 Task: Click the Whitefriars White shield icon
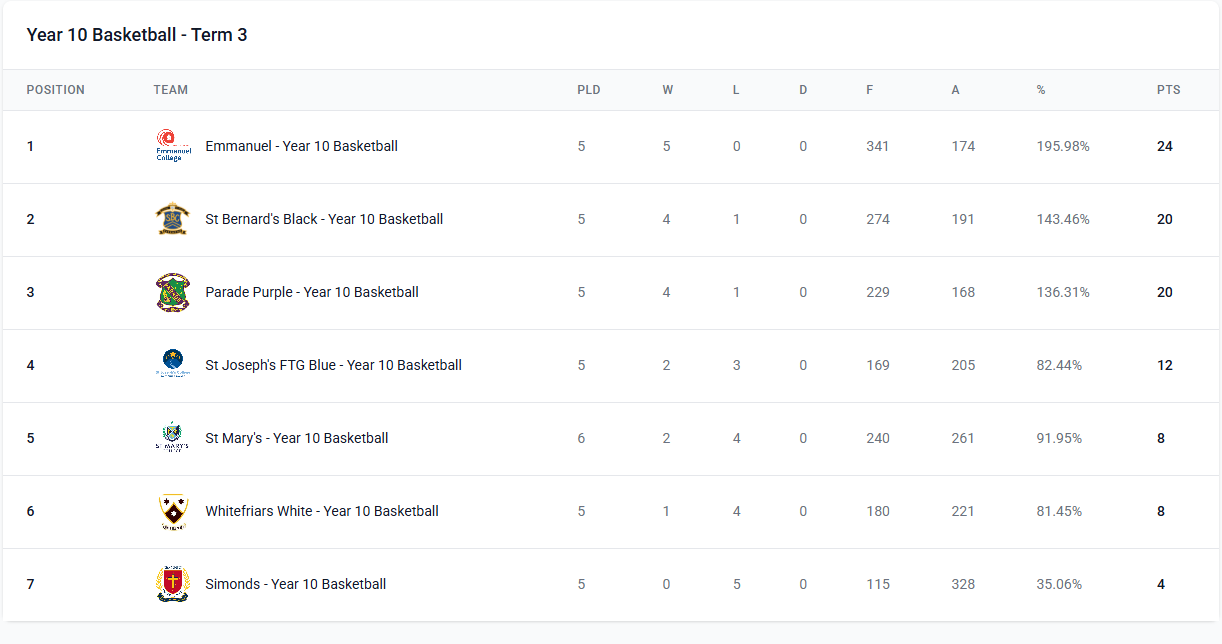point(172,511)
